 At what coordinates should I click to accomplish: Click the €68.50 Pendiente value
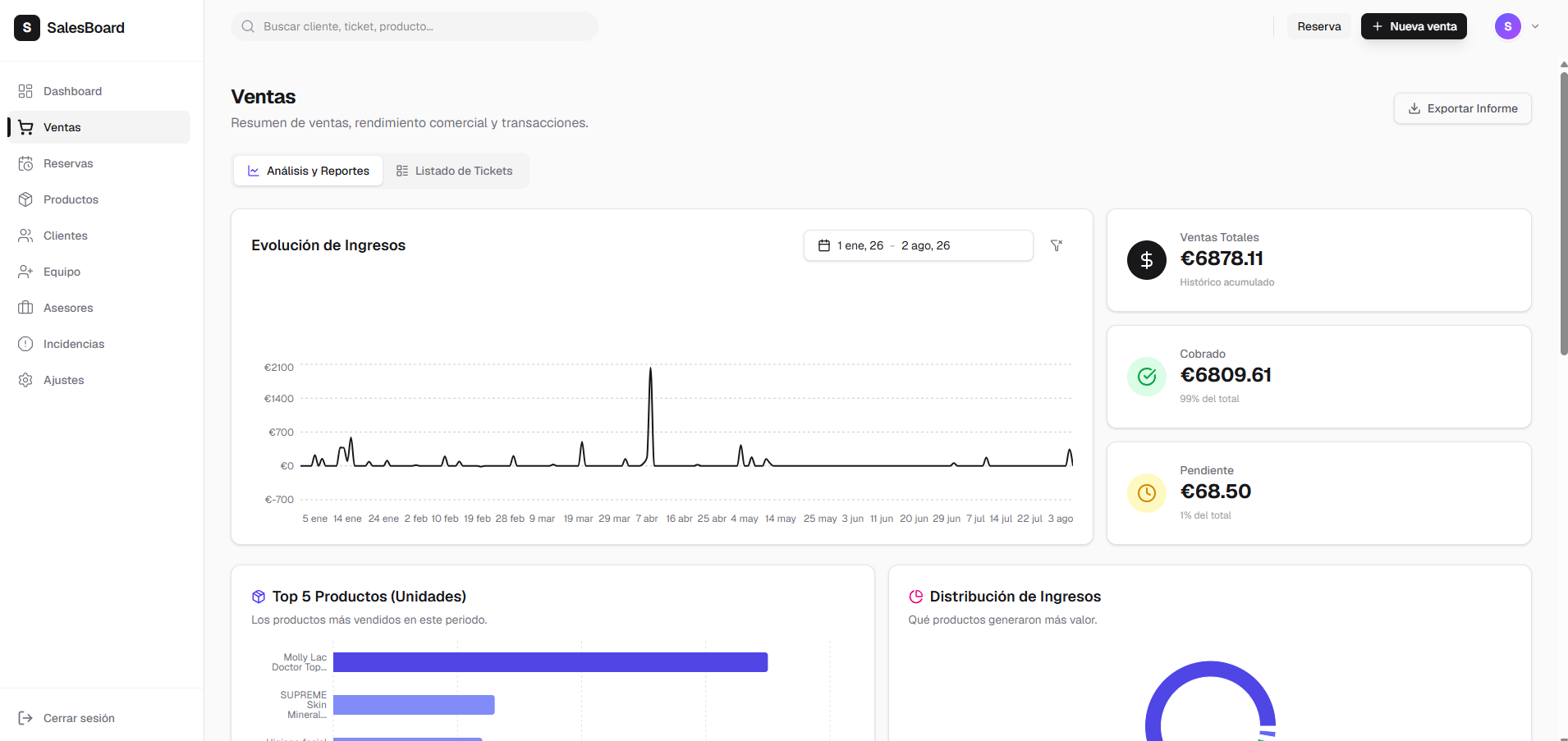[x=1216, y=492]
